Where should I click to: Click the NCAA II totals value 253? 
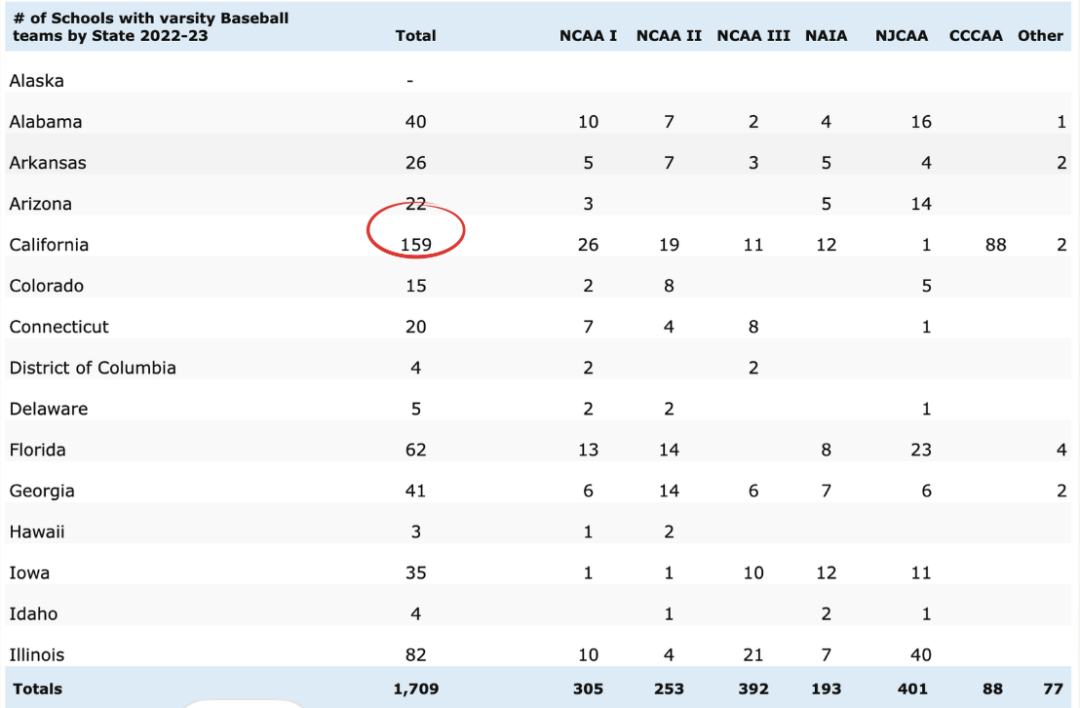click(x=669, y=689)
